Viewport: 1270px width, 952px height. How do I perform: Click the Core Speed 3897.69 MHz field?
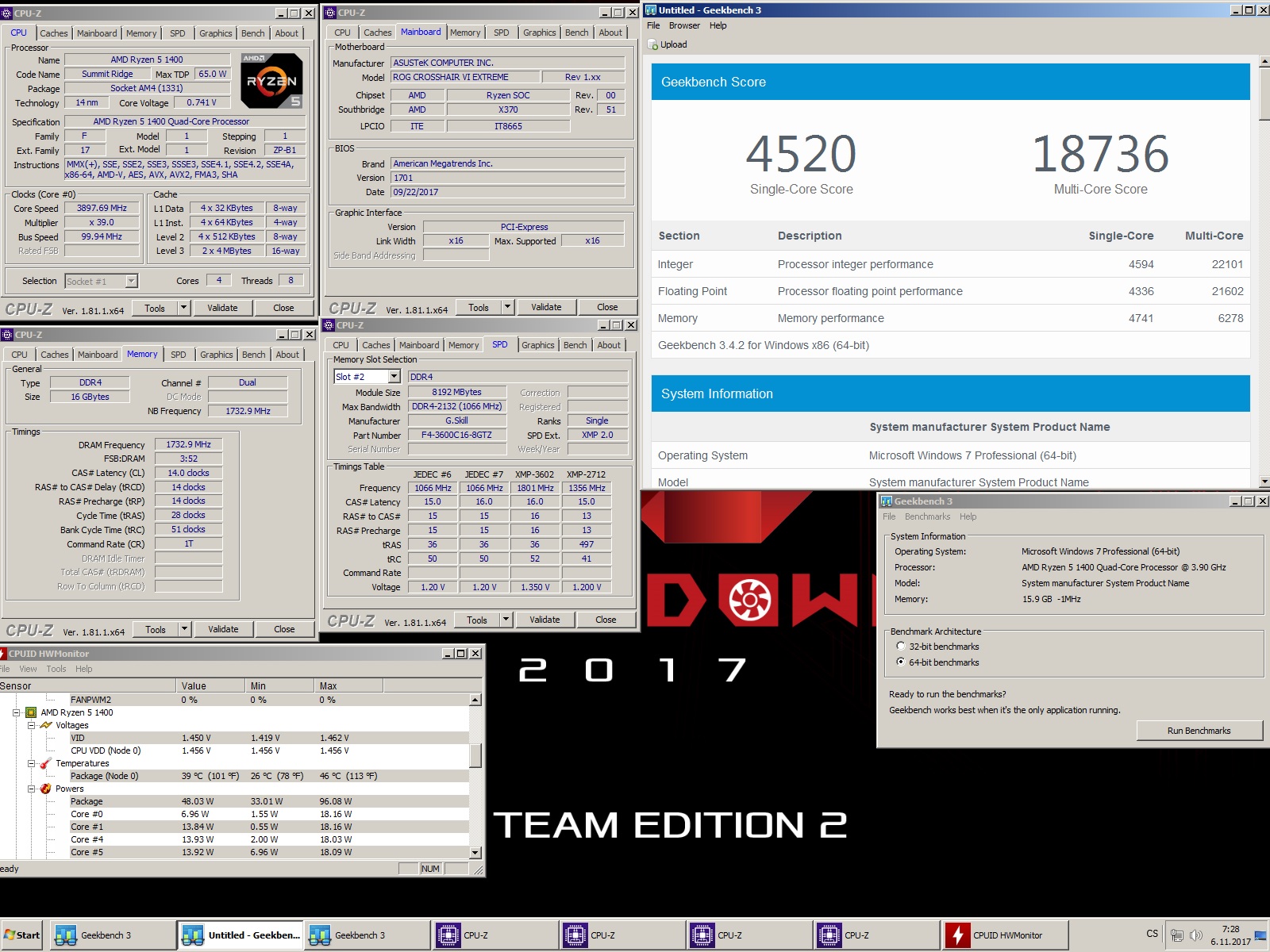102,208
